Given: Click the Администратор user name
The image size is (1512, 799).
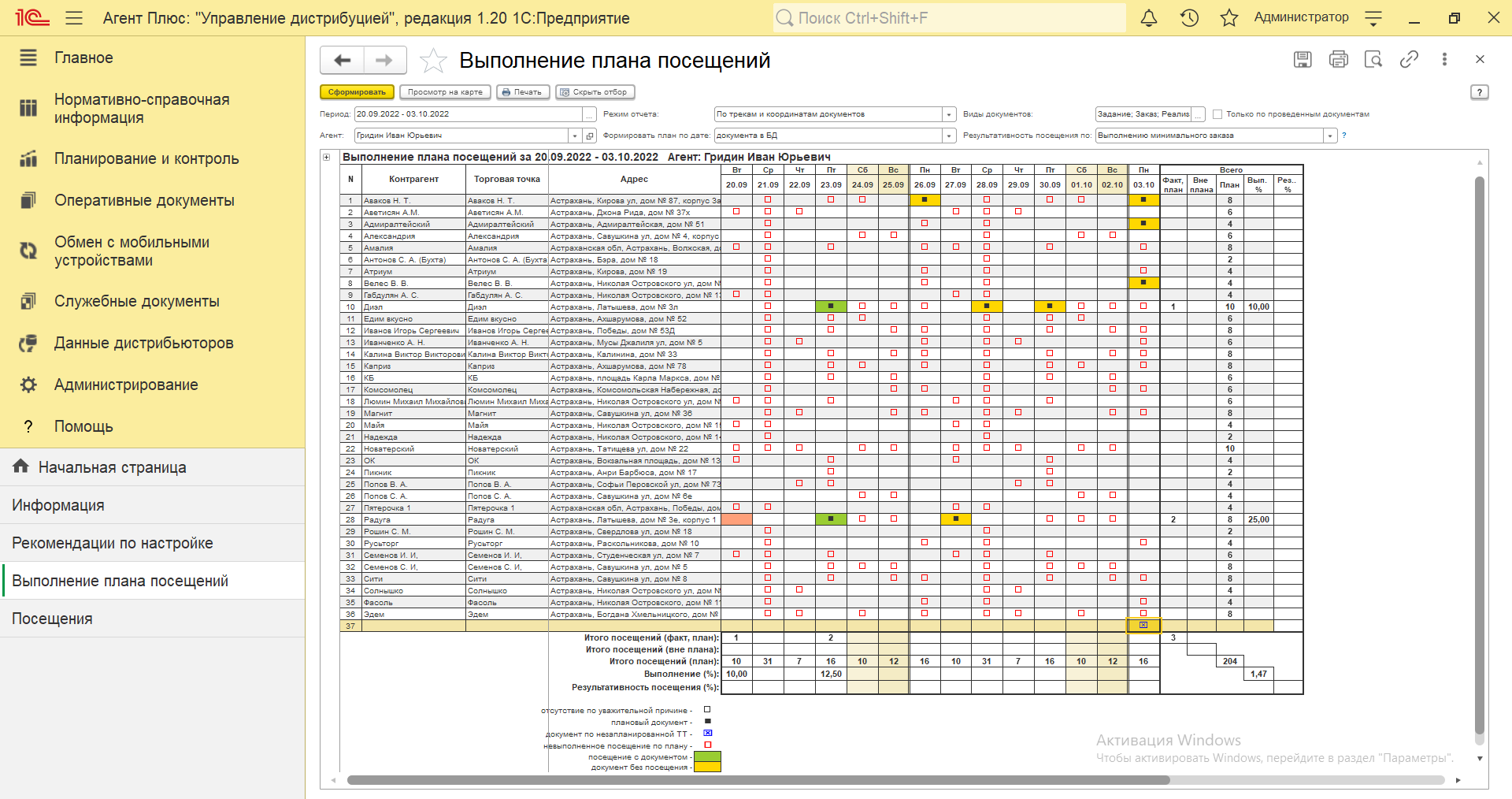Looking at the screenshot, I should (1301, 17).
